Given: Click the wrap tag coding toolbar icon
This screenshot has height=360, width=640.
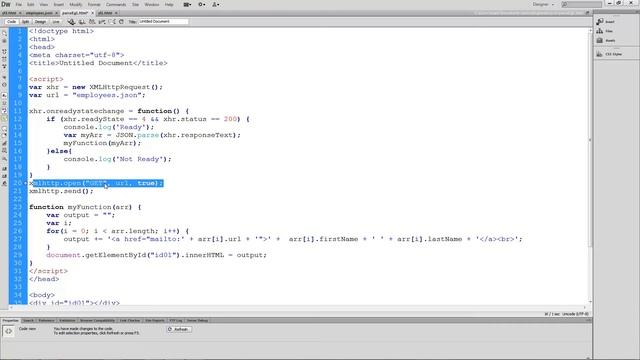Looking at the screenshot, I should 4,143.
